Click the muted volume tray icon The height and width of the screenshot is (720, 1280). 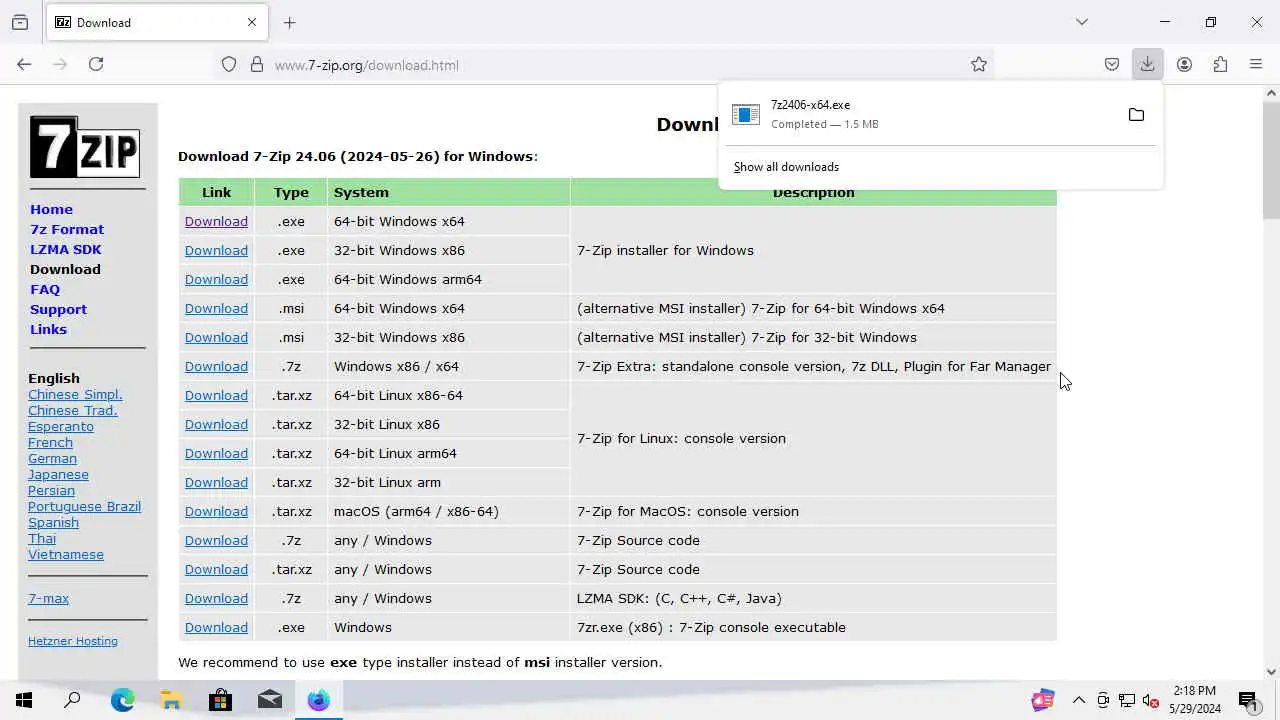click(1151, 700)
